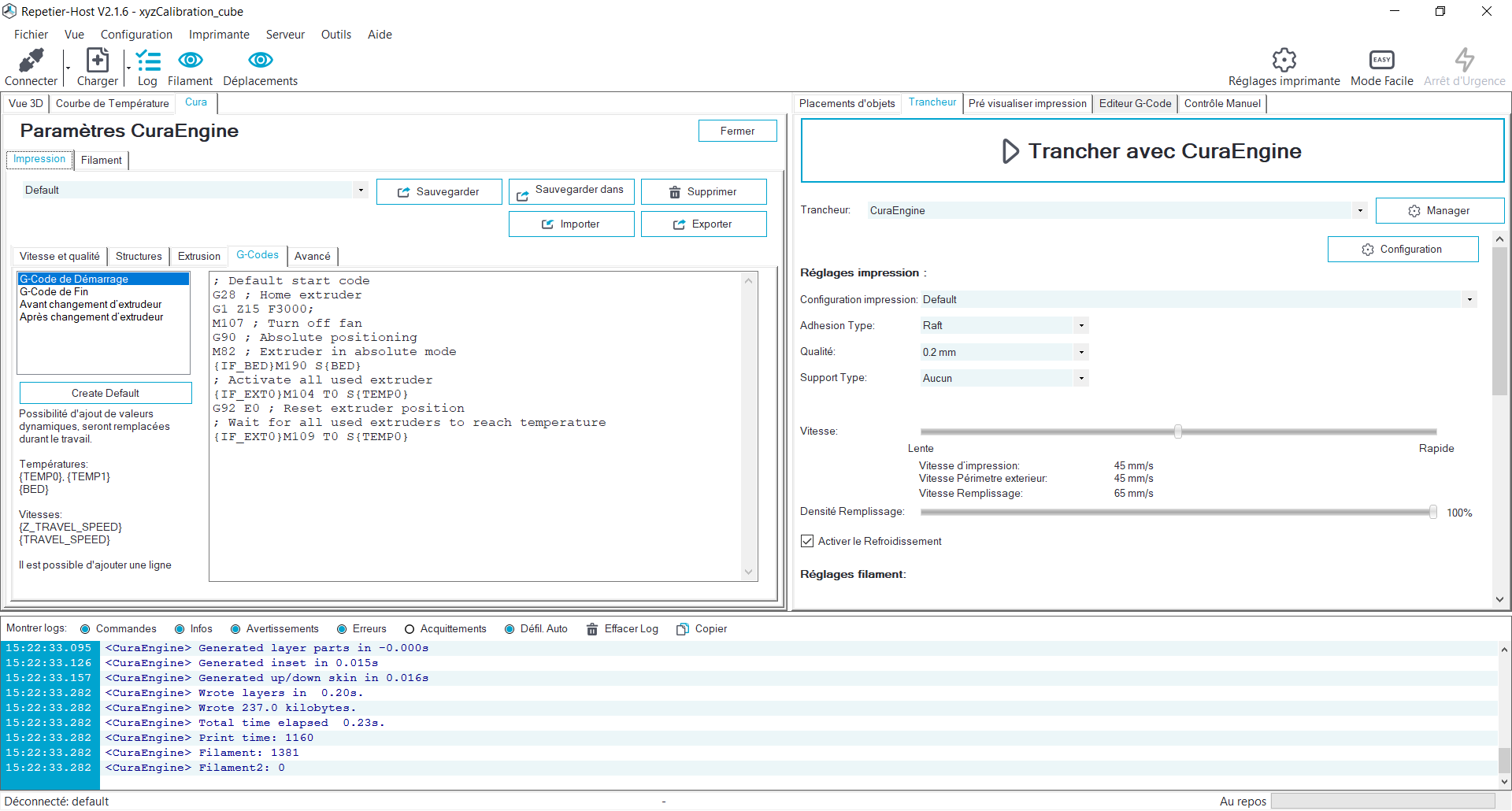Switch to Avancé tab

tap(313, 256)
